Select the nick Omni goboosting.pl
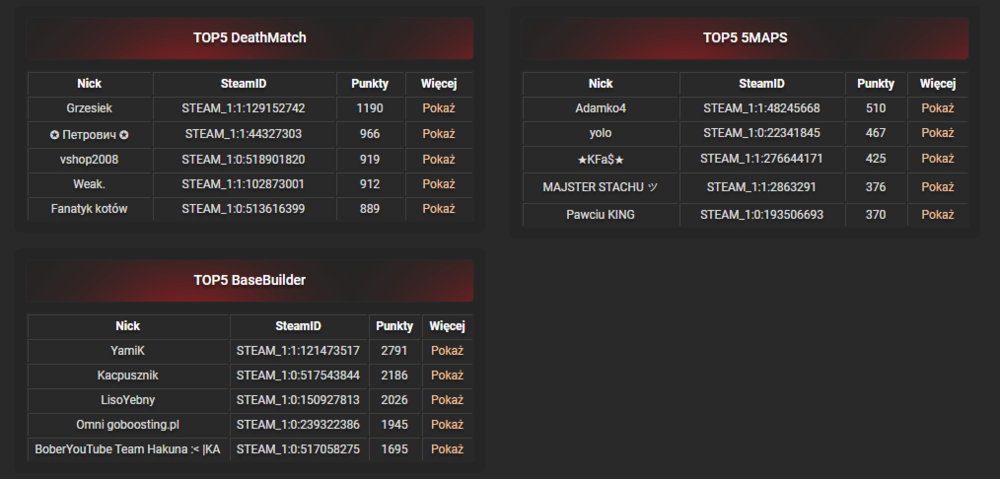The height and width of the screenshot is (479, 1000). pos(128,424)
